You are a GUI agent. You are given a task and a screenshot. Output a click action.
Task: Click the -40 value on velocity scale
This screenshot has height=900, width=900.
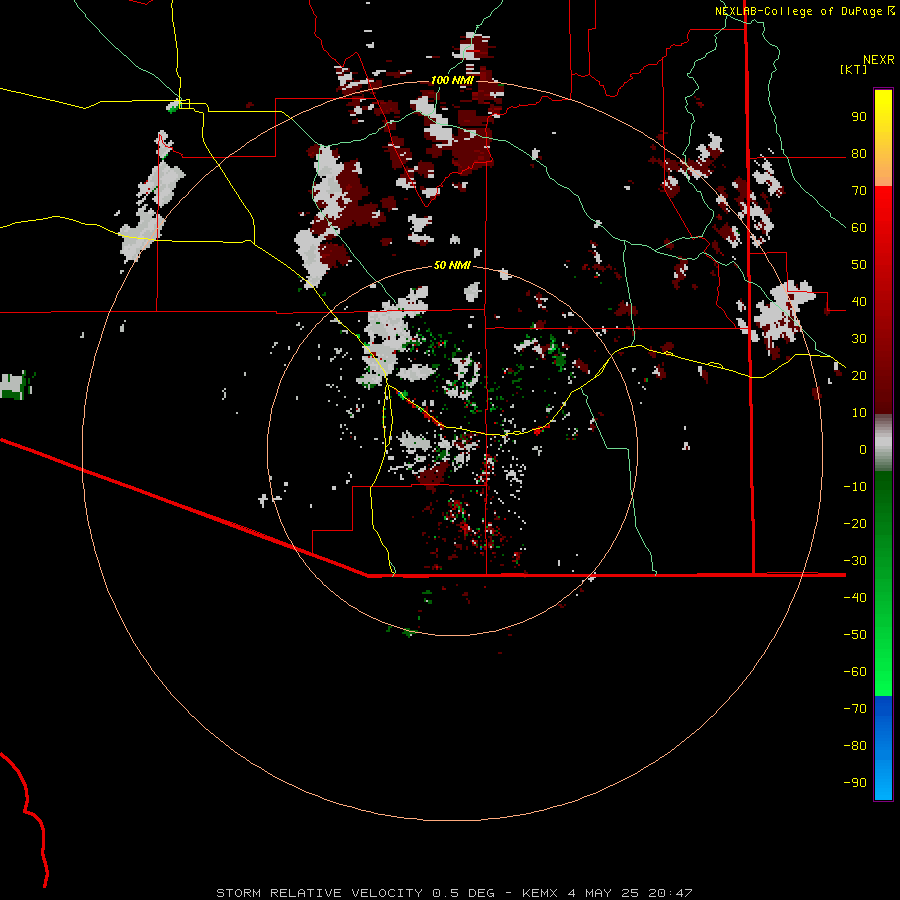855,598
